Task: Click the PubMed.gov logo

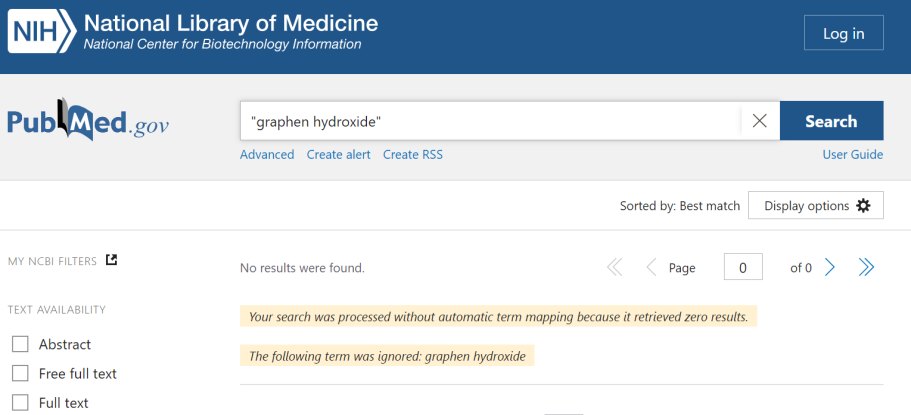Action: [88, 121]
